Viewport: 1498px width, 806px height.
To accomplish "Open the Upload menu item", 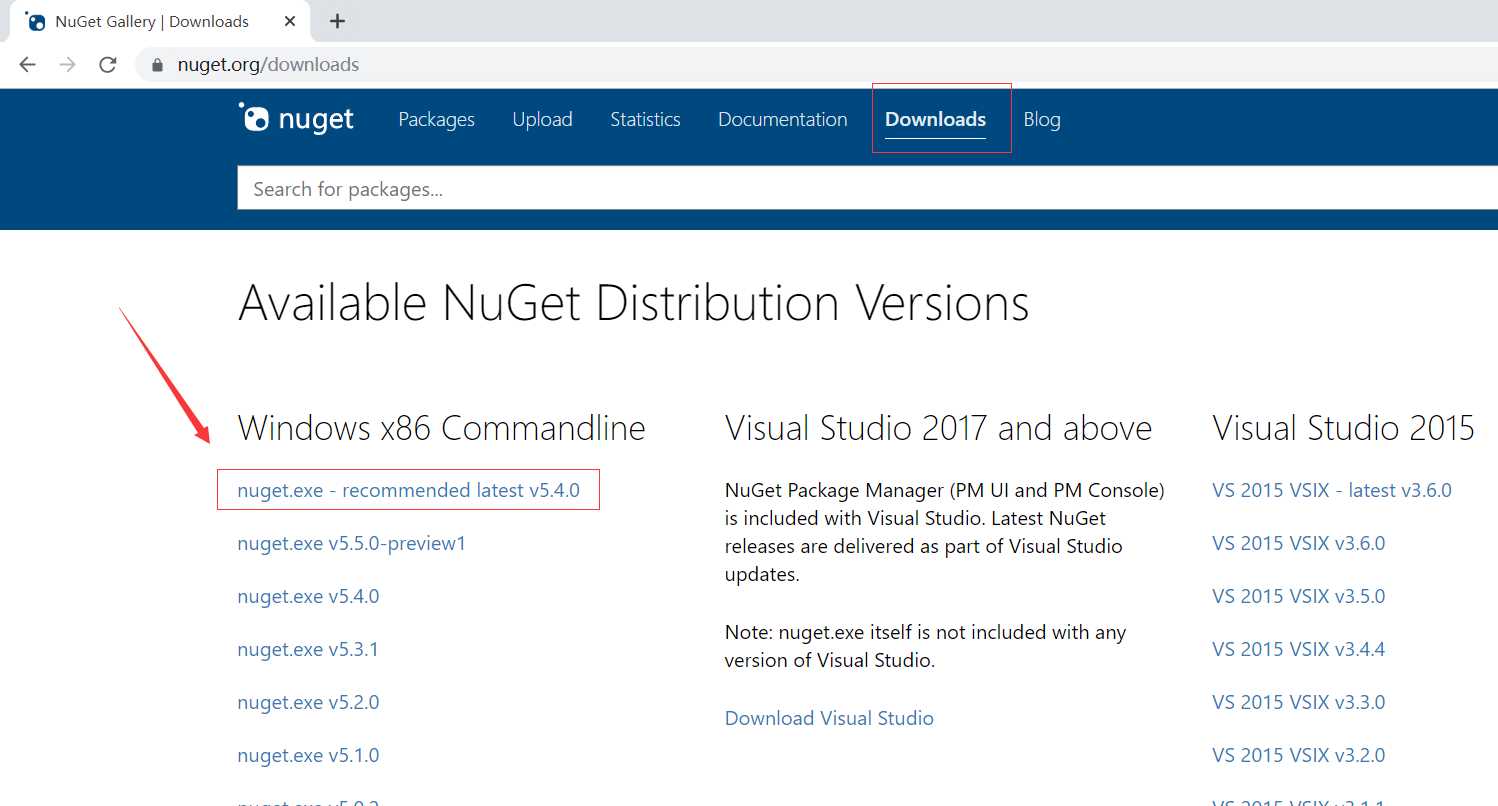I will 542,119.
